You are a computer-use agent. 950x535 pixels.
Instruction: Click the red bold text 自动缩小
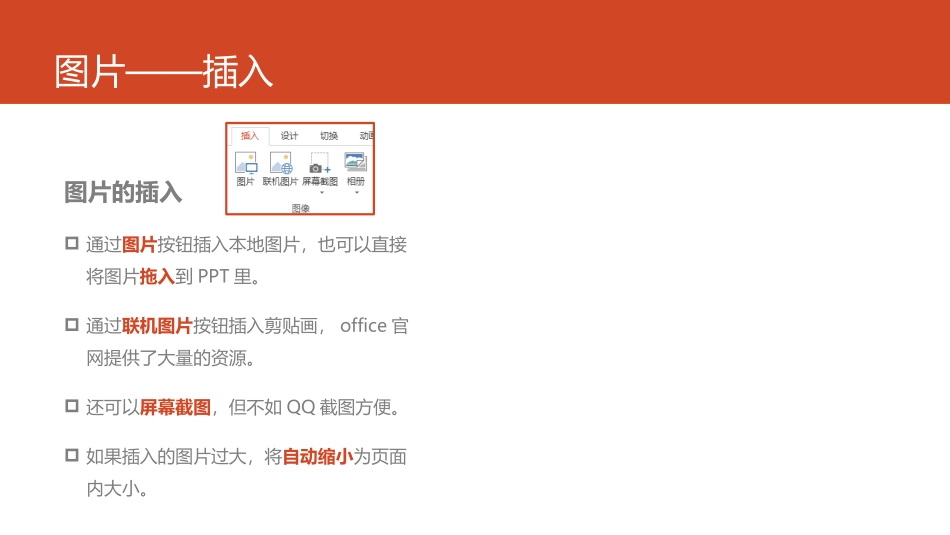point(317,456)
